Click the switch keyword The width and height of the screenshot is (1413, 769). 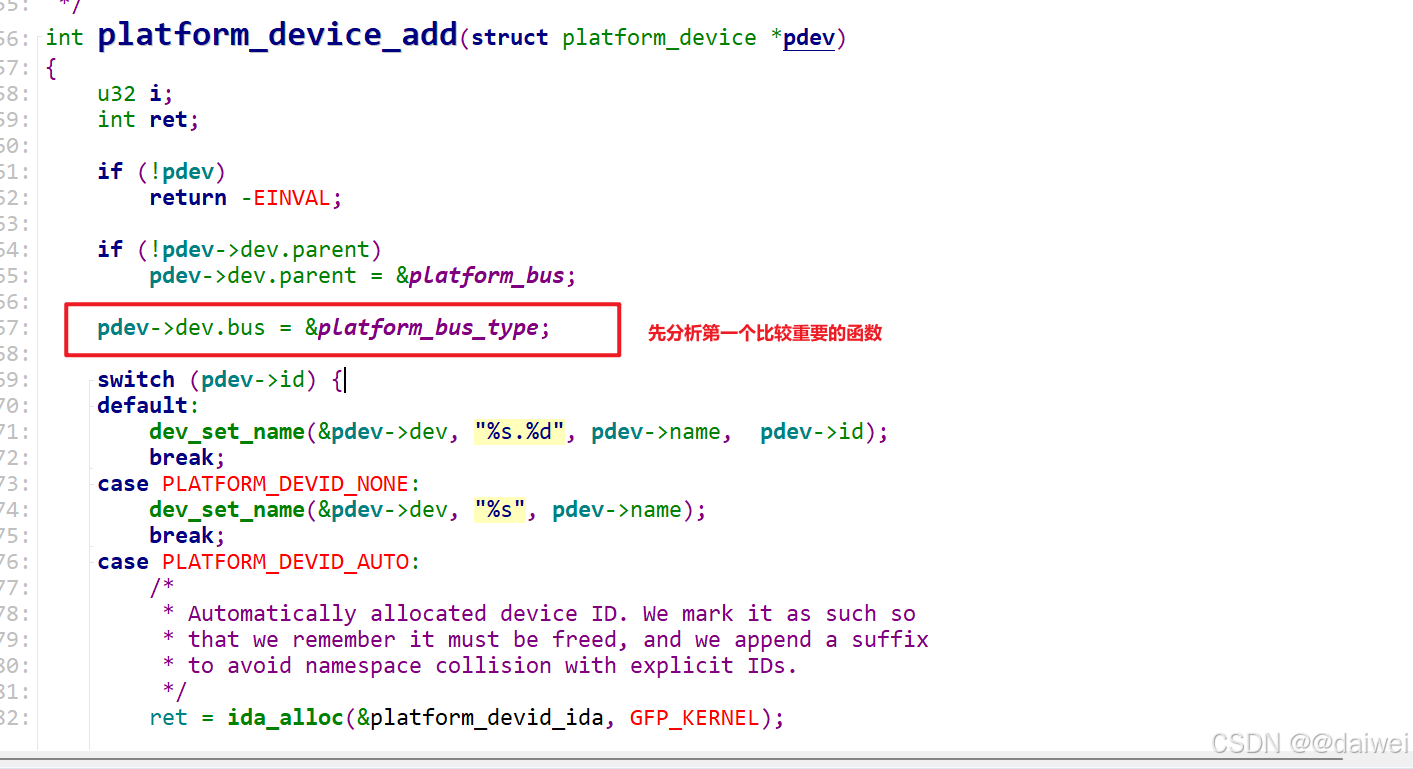136,380
